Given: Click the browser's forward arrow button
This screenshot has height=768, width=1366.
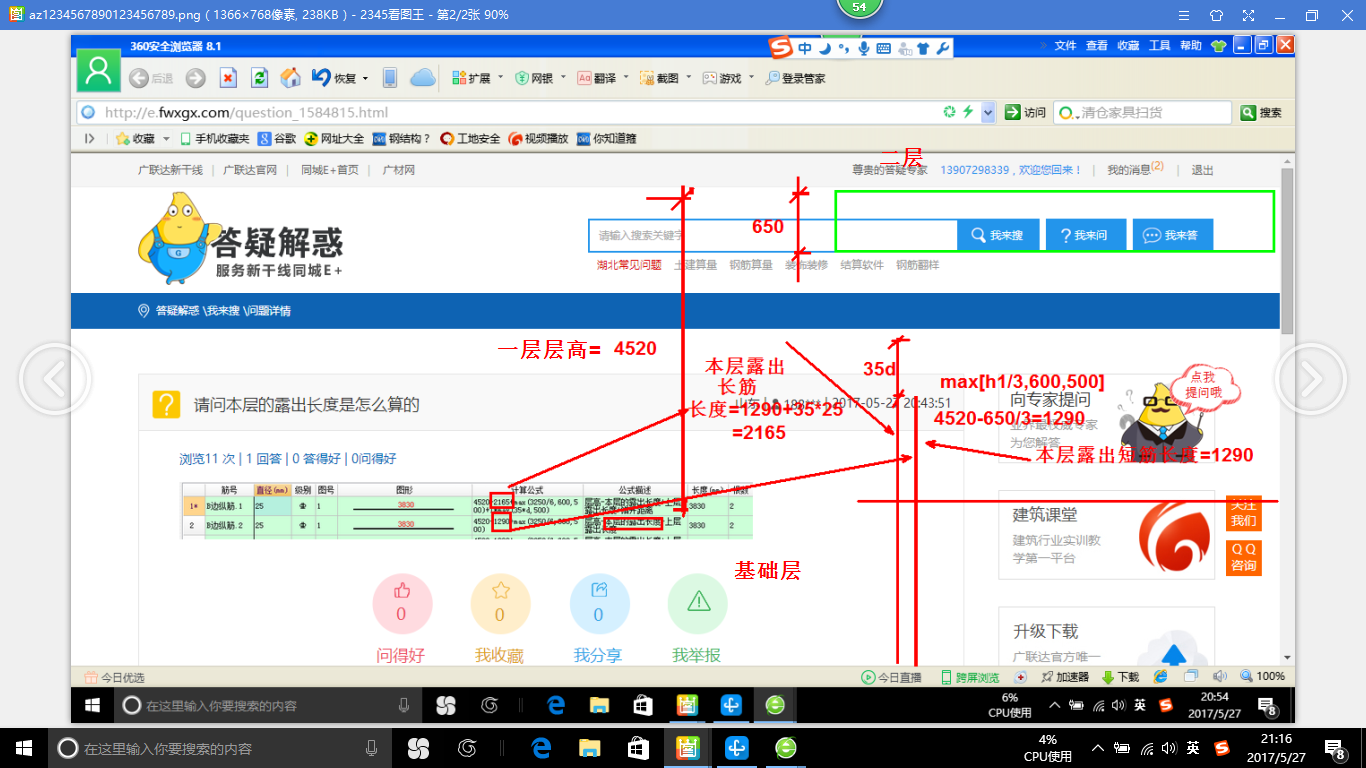Looking at the screenshot, I should coord(195,78).
